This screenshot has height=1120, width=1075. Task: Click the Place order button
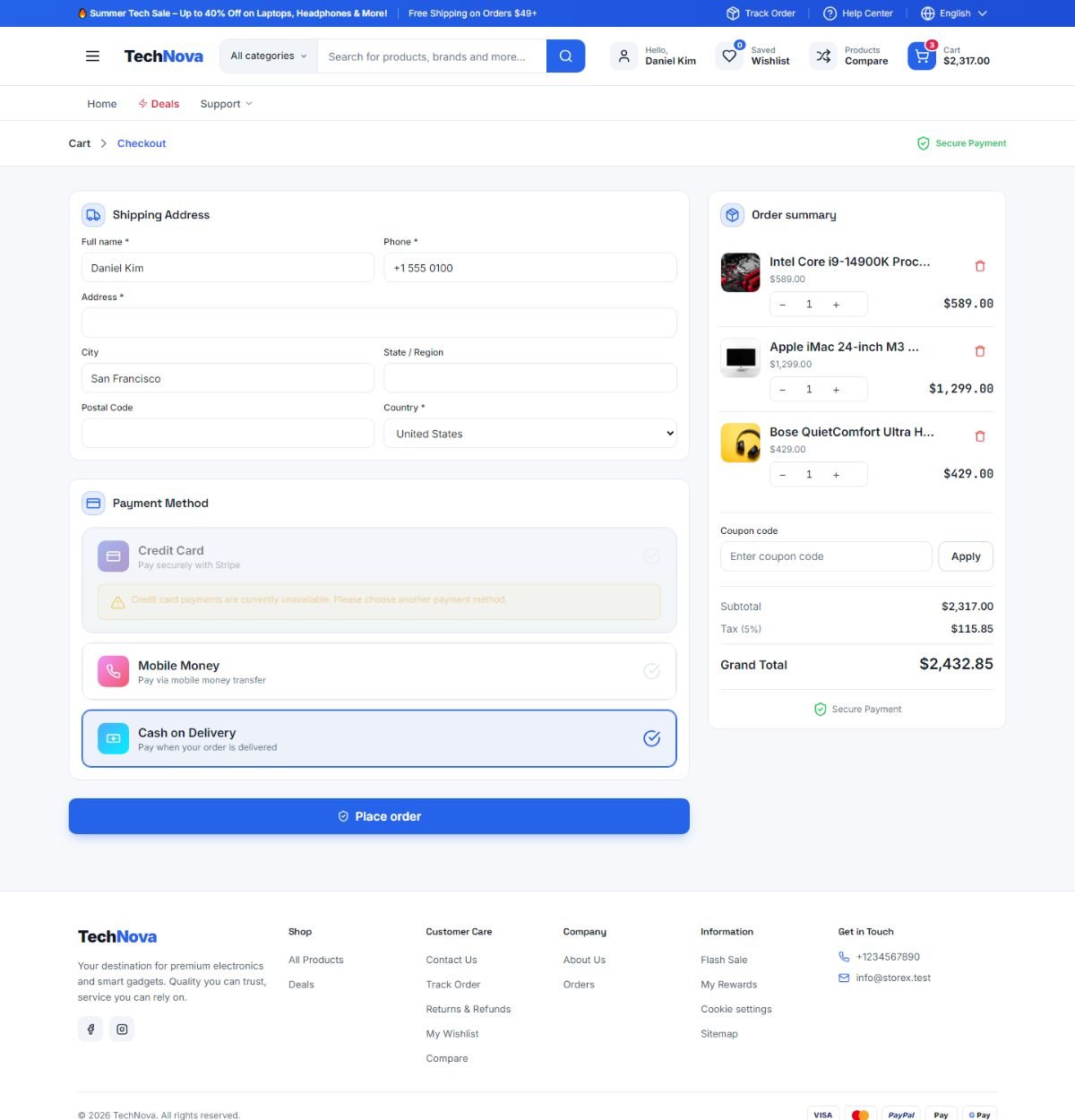[379, 816]
